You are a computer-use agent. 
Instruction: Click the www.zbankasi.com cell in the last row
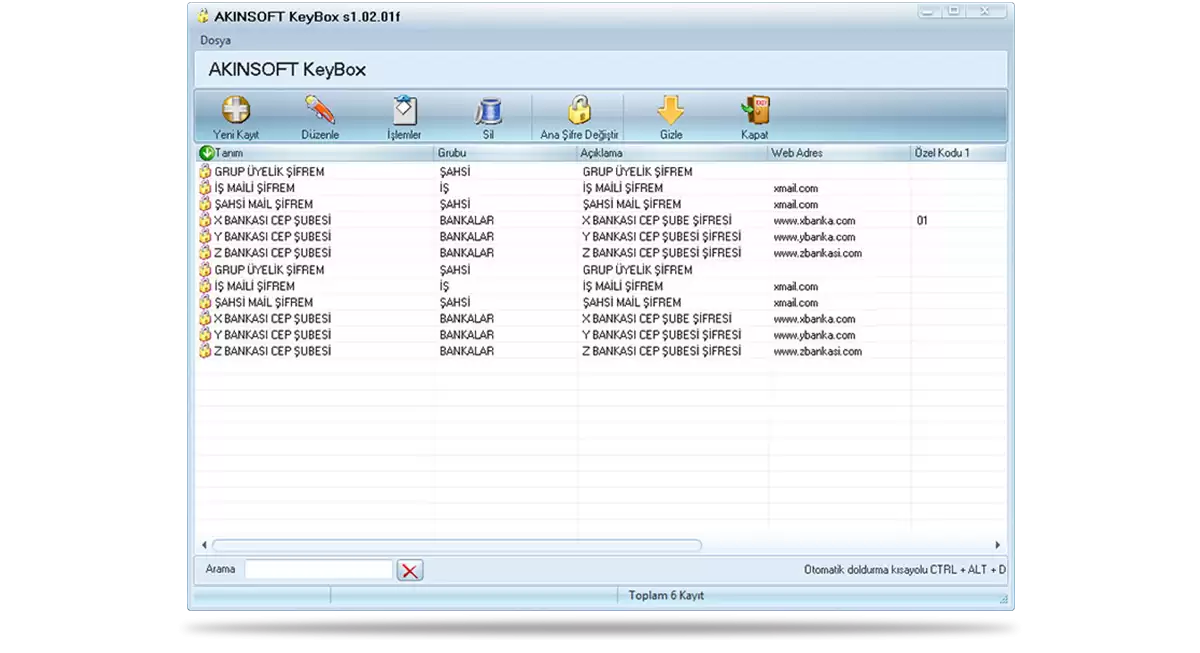click(817, 352)
